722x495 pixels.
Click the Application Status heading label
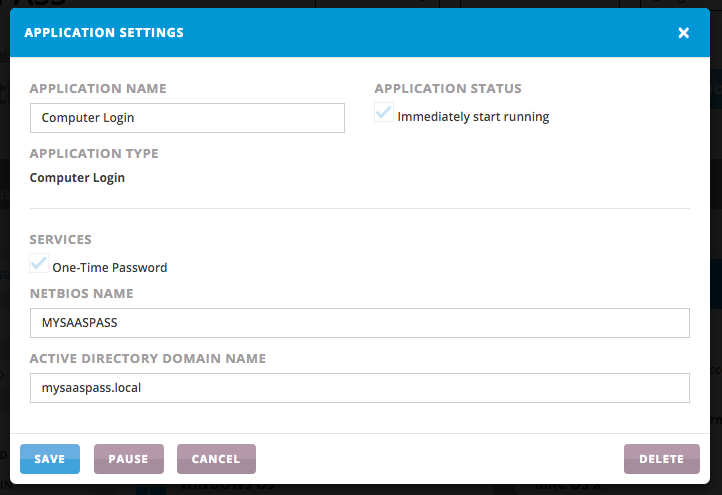pos(448,89)
